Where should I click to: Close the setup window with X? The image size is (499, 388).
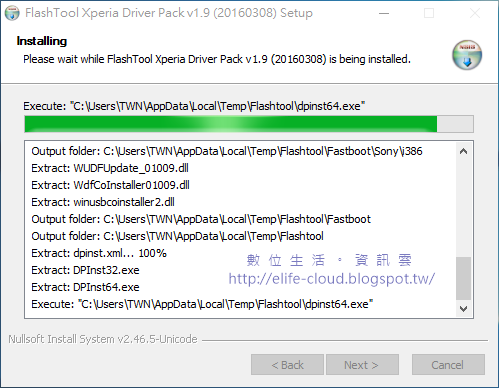pyautogui.click(x=474, y=13)
